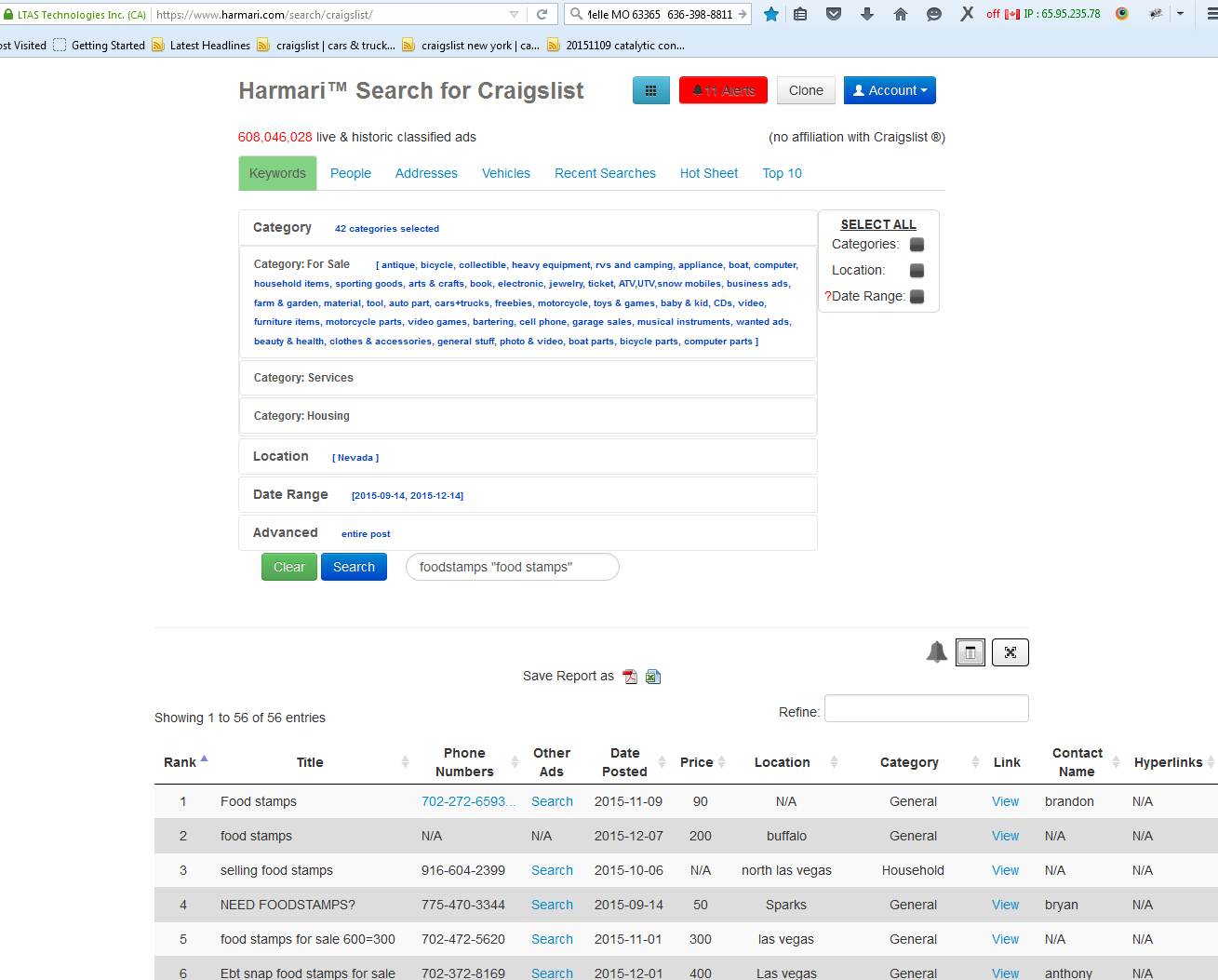Open the bookmarks list icon in browser

(800, 14)
